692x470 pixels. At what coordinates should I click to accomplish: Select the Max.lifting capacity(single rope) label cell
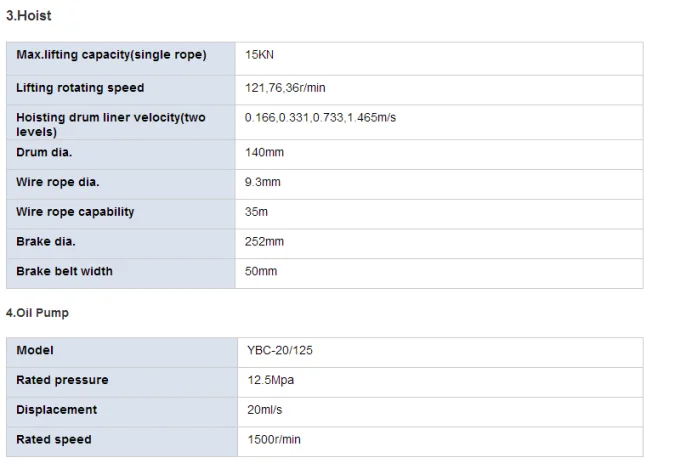pyautogui.click(x=111, y=55)
